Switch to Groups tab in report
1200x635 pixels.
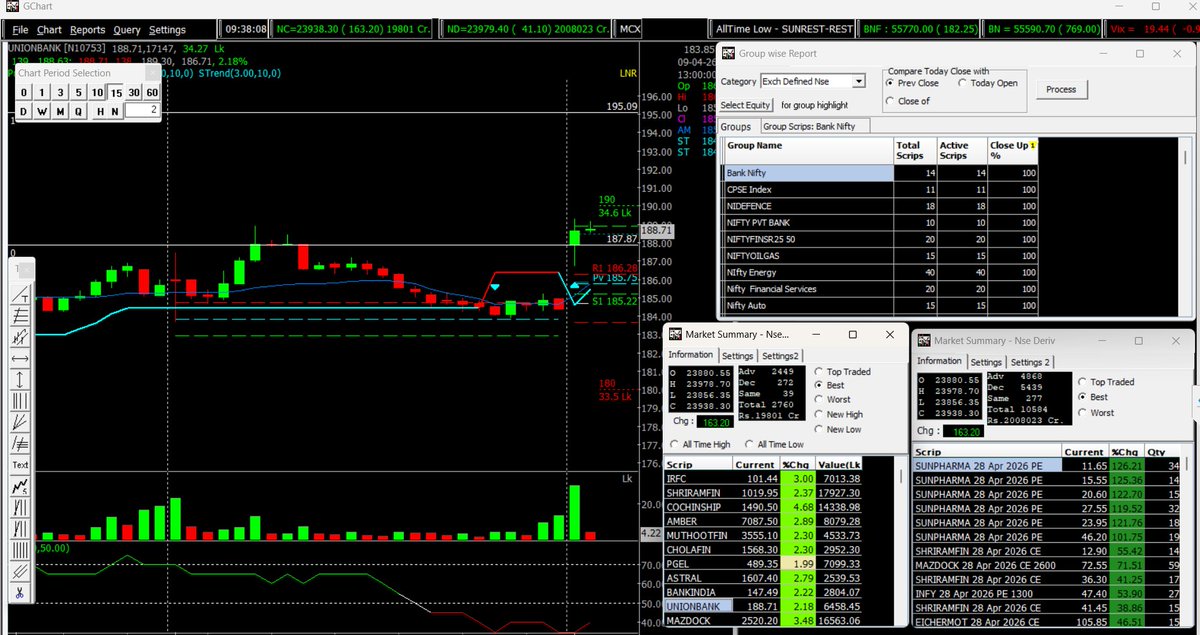coord(736,126)
